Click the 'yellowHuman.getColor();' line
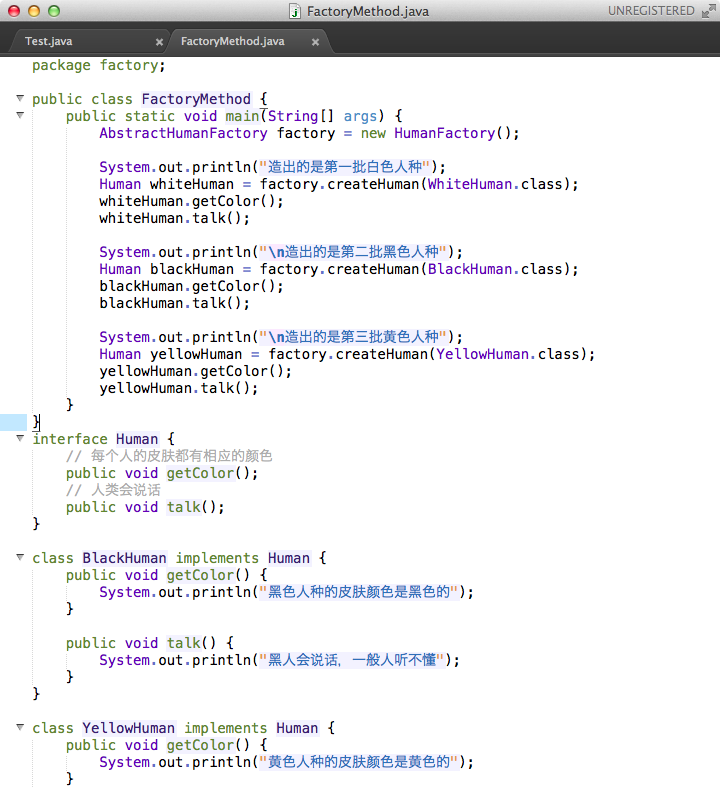Screen dimensions: 720x787 pos(195,371)
